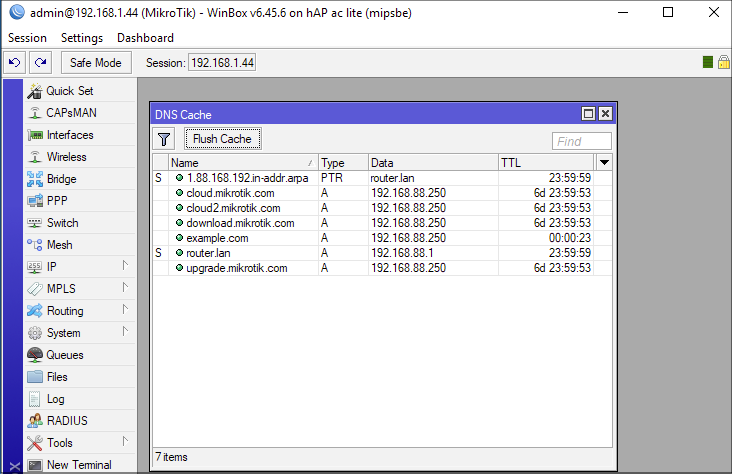Click the PTR type cell
Screen dimensions: 732x474
[332, 178]
